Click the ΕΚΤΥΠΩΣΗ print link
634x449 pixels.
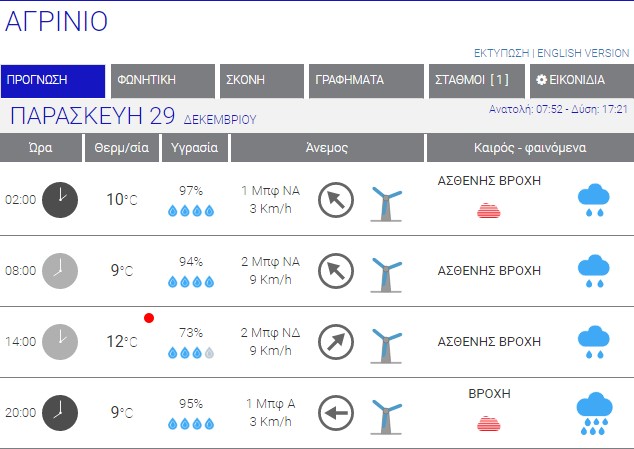(501, 53)
